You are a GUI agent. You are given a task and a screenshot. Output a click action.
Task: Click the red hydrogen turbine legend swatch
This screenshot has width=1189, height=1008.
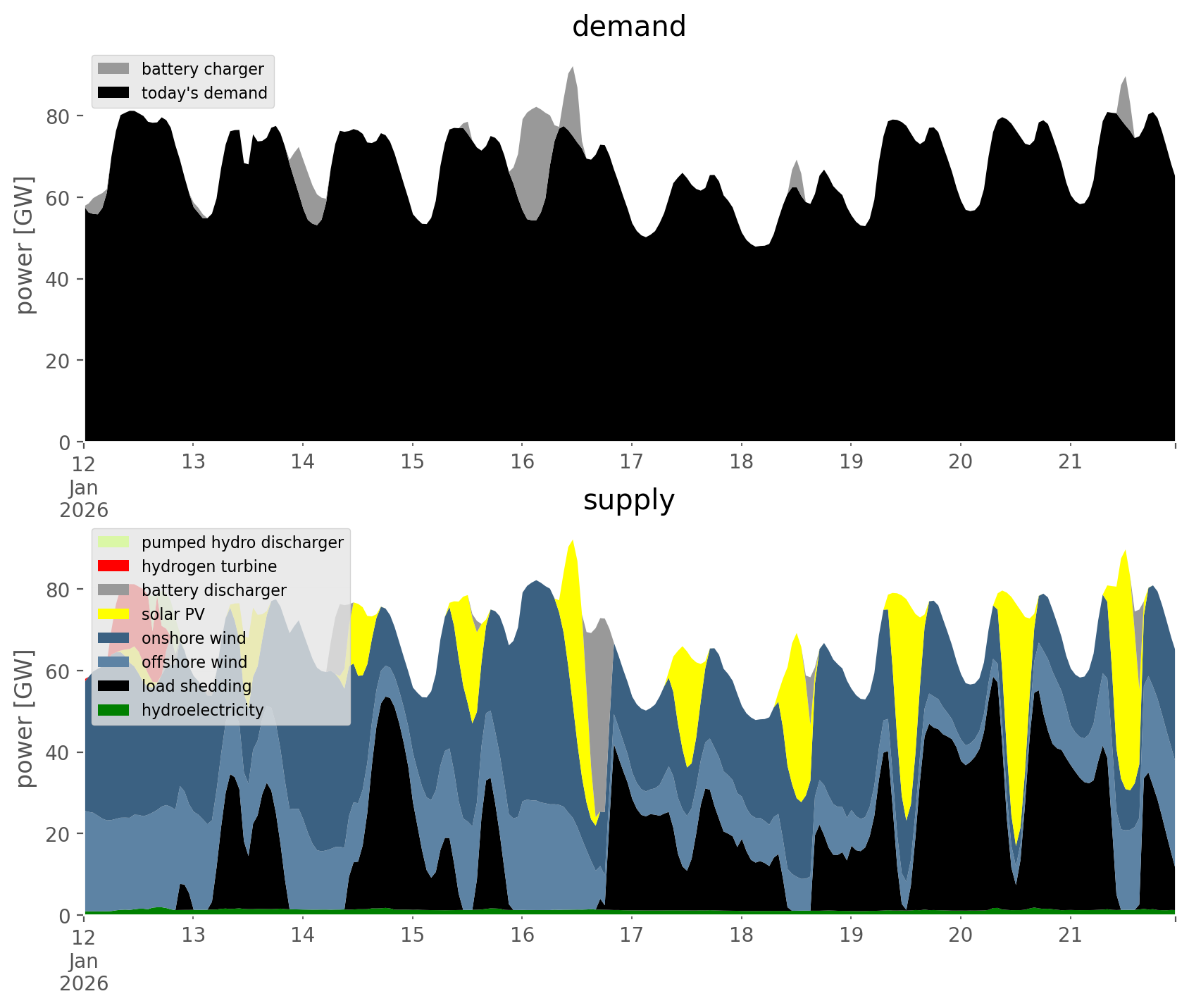point(113,566)
